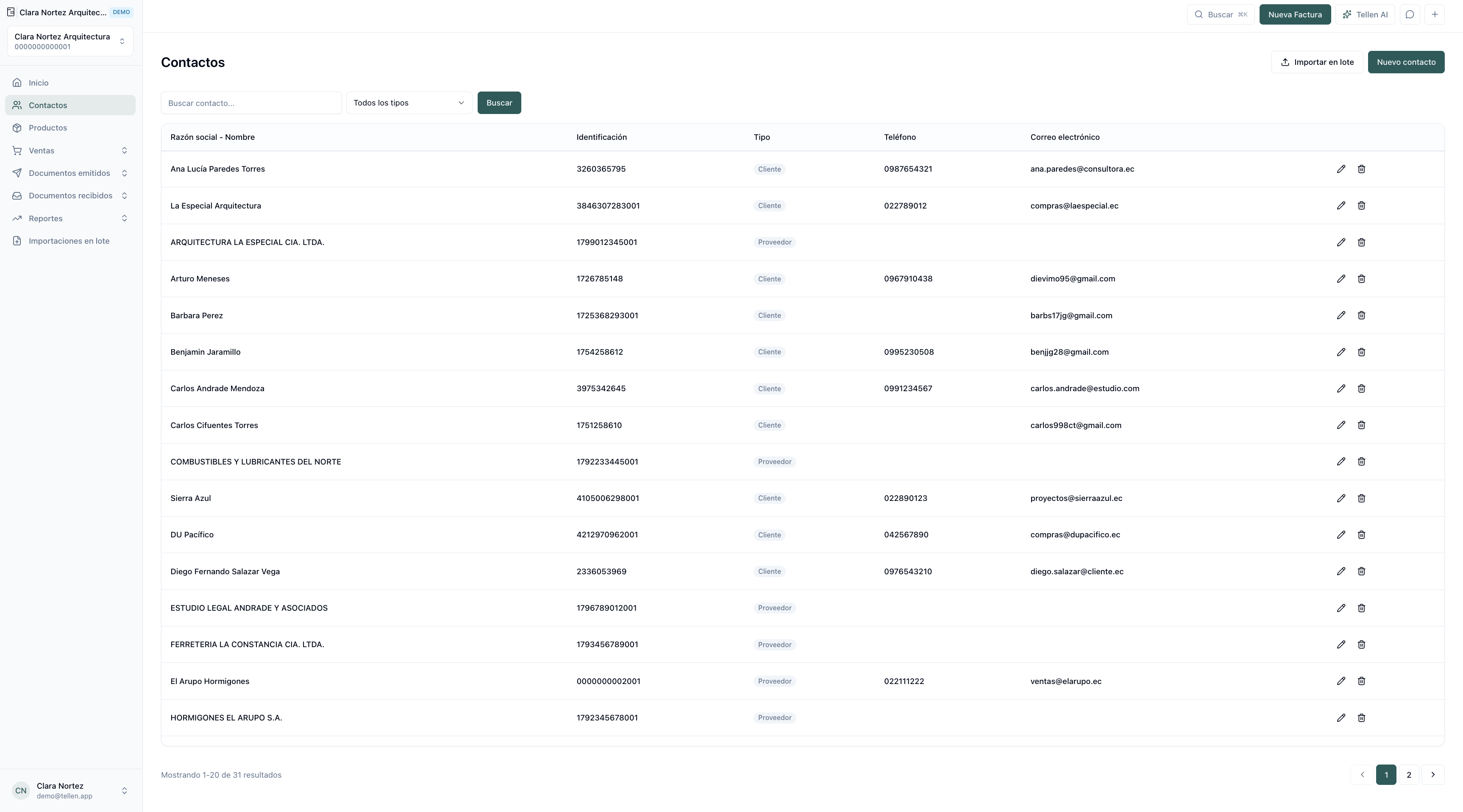1463x812 pixels.
Task: Click identification 4105006298001
Action: click(608, 498)
